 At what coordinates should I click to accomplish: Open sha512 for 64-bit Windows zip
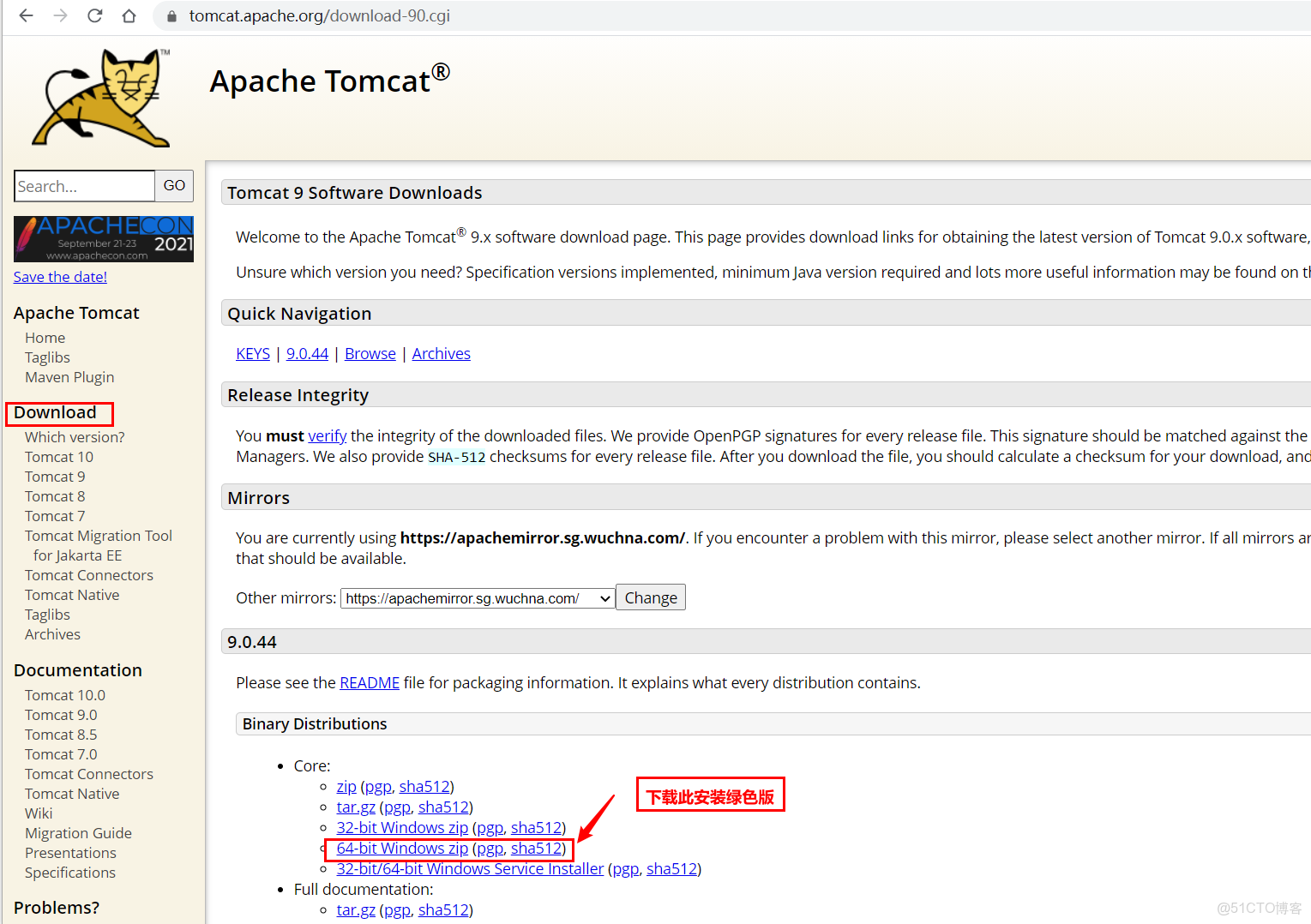pos(536,848)
